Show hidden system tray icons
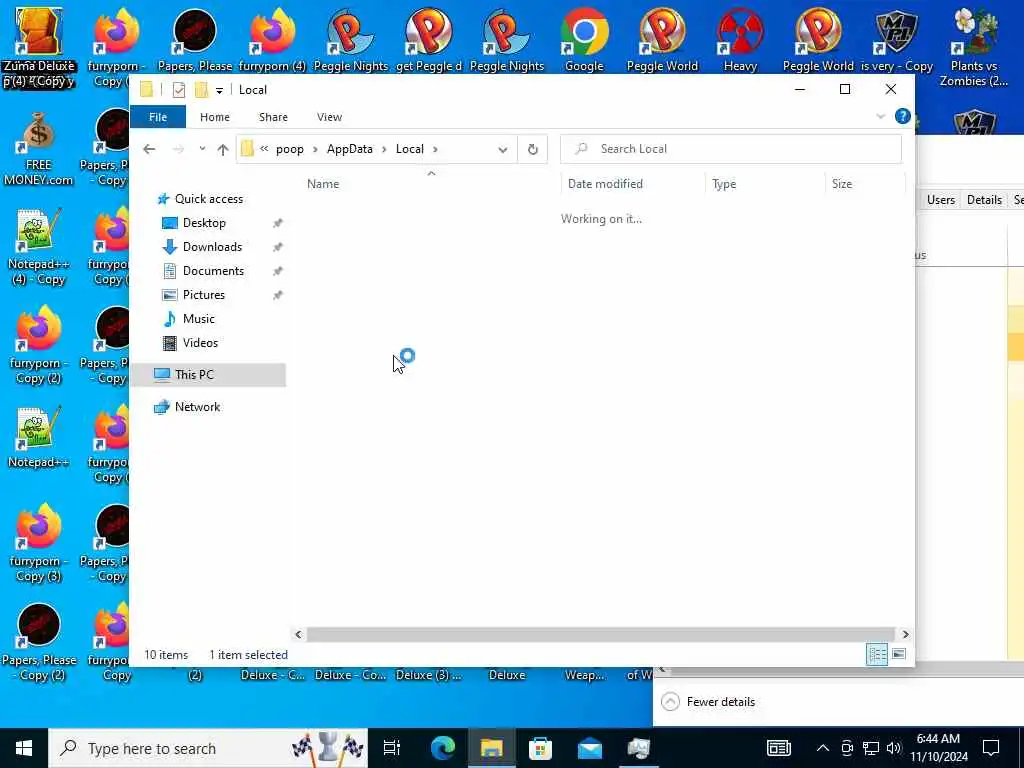The width and height of the screenshot is (1024, 768). pyautogui.click(x=823, y=748)
